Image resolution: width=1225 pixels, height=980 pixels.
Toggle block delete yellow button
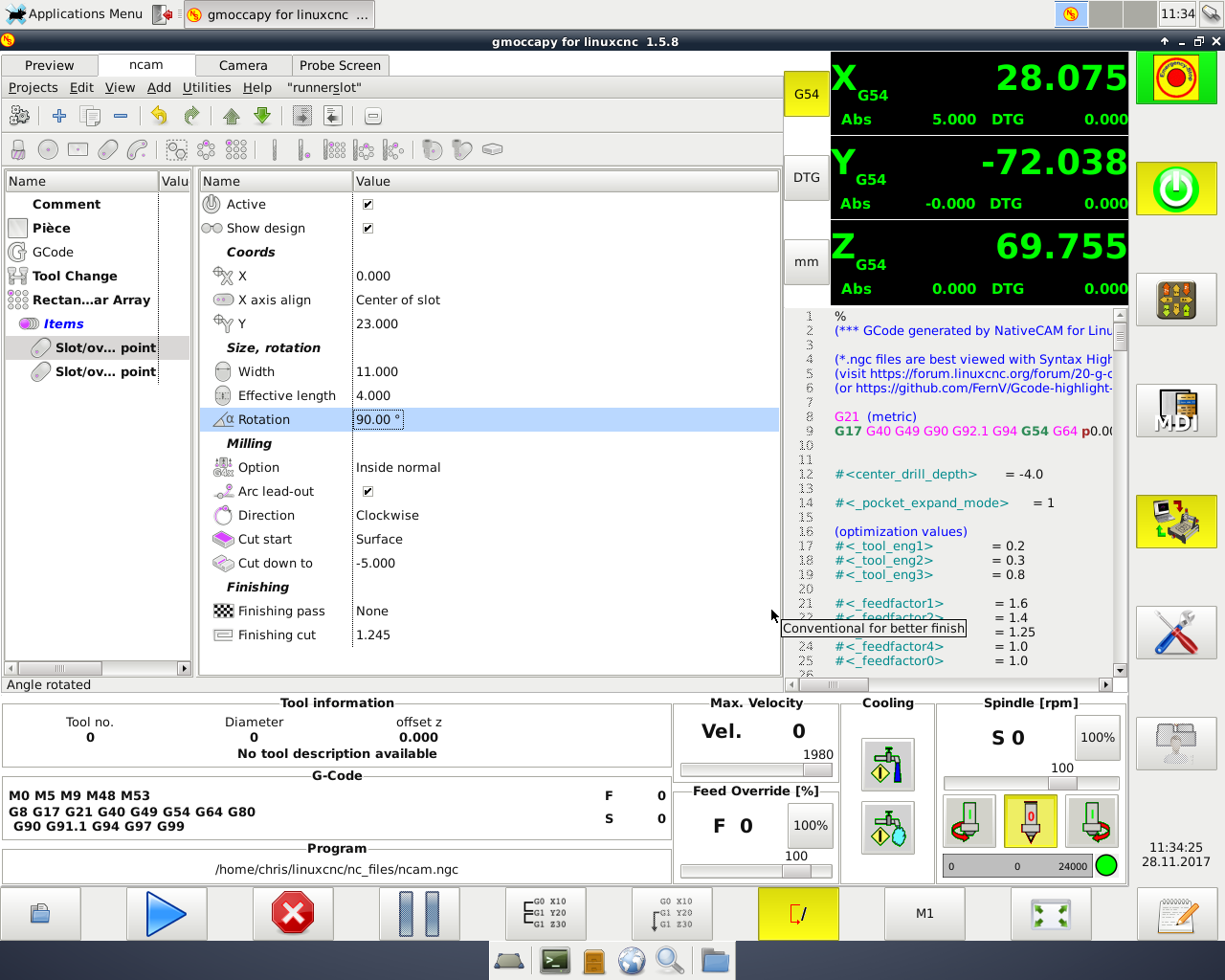pos(798,914)
